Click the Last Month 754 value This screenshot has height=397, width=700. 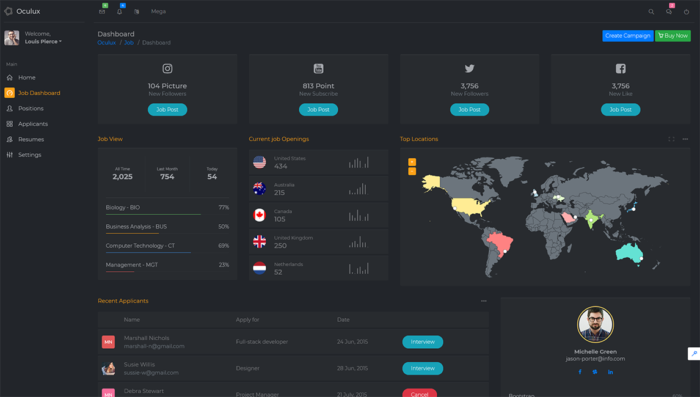[167, 177]
